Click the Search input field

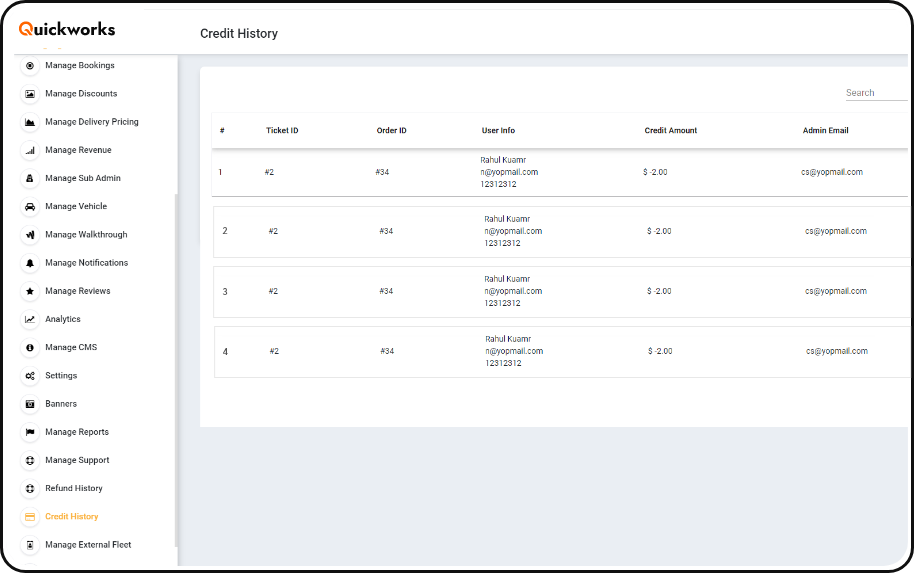876,93
